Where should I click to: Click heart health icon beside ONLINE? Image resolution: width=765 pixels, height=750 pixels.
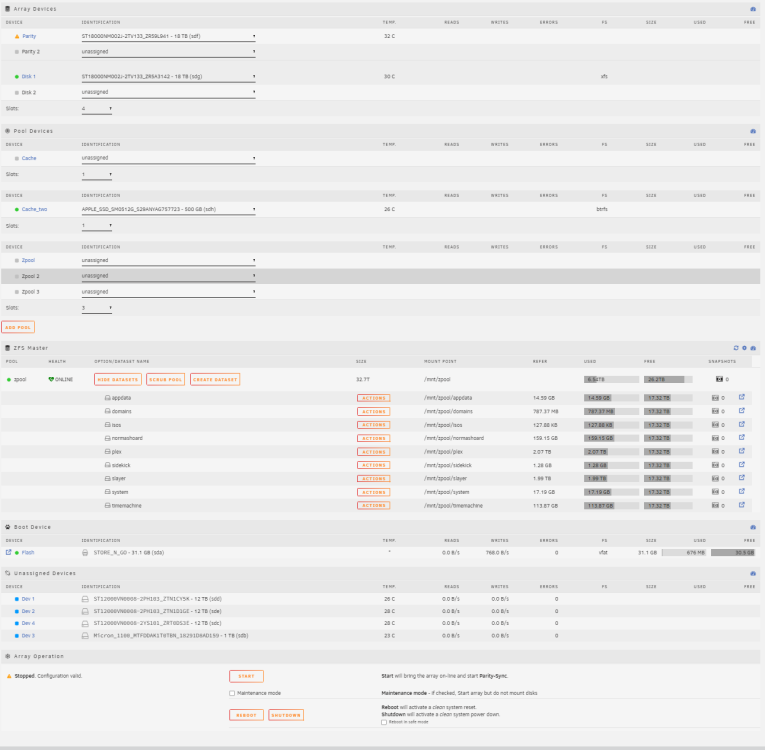tap(51, 379)
